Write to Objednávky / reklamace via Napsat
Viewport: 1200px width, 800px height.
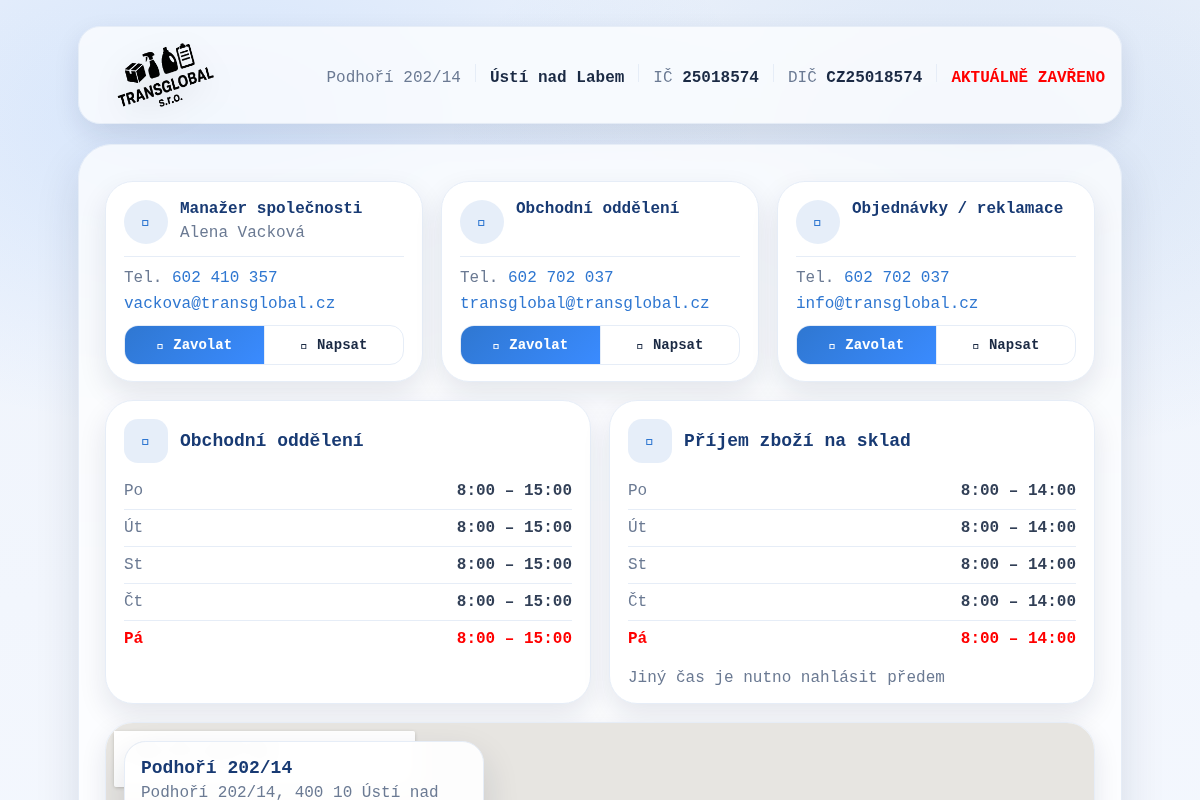pyautogui.click(x=1006, y=345)
